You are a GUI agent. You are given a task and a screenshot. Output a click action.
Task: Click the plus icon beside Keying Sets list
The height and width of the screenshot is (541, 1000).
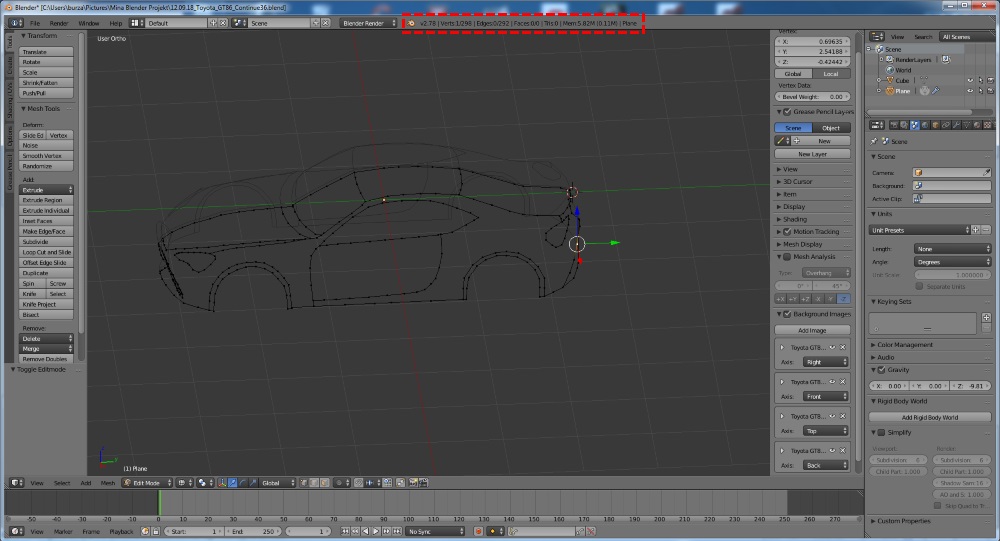click(x=986, y=317)
